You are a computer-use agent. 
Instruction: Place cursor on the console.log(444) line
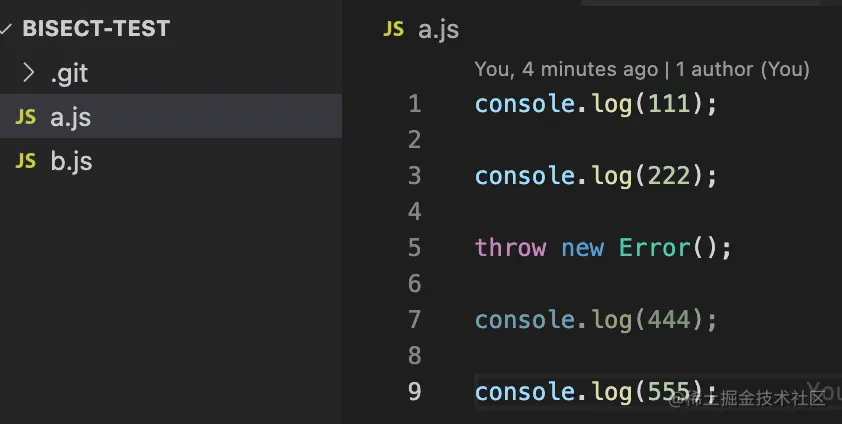click(596, 320)
